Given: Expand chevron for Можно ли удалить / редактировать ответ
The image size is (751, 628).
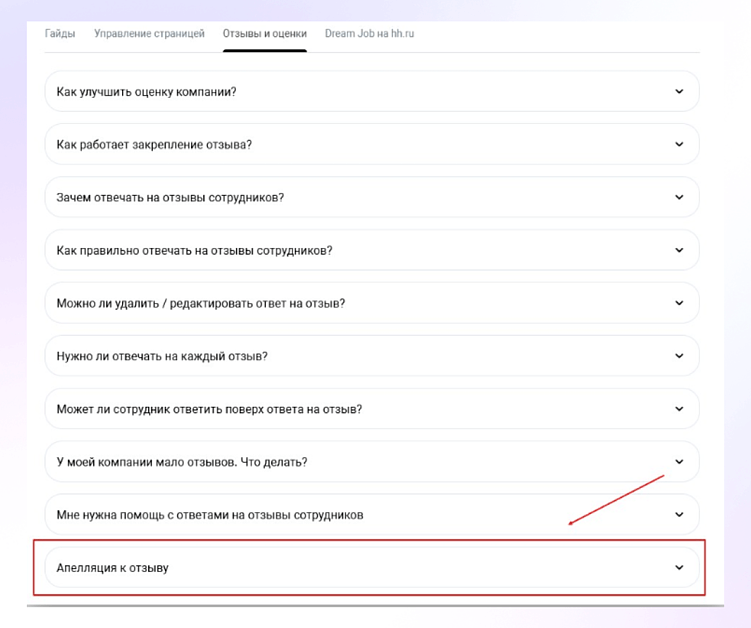Looking at the screenshot, I should (679, 303).
